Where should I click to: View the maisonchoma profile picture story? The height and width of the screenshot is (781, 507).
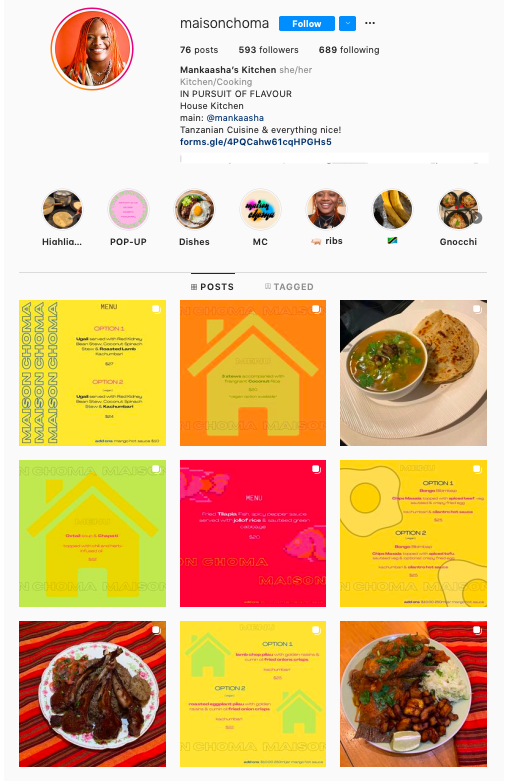(92, 49)
